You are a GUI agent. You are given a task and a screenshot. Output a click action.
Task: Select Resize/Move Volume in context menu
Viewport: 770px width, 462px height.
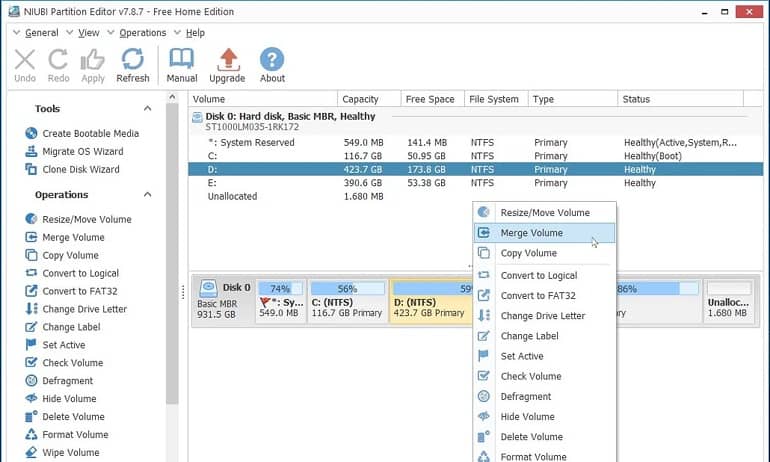tap(545, 213)
